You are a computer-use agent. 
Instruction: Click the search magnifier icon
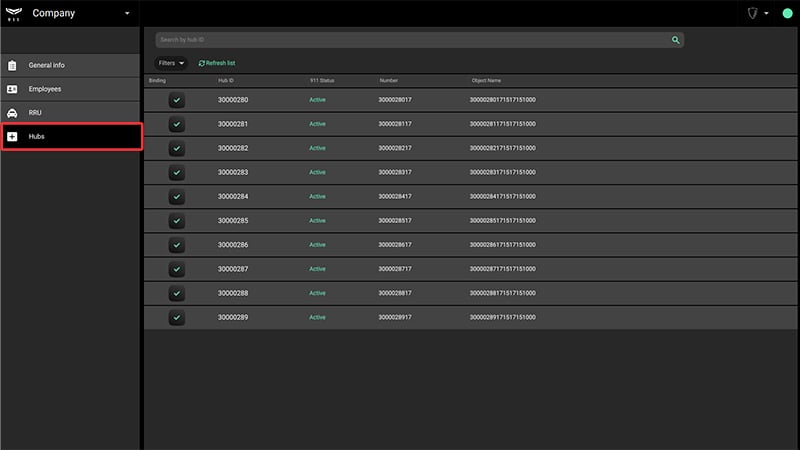(676, 40)
